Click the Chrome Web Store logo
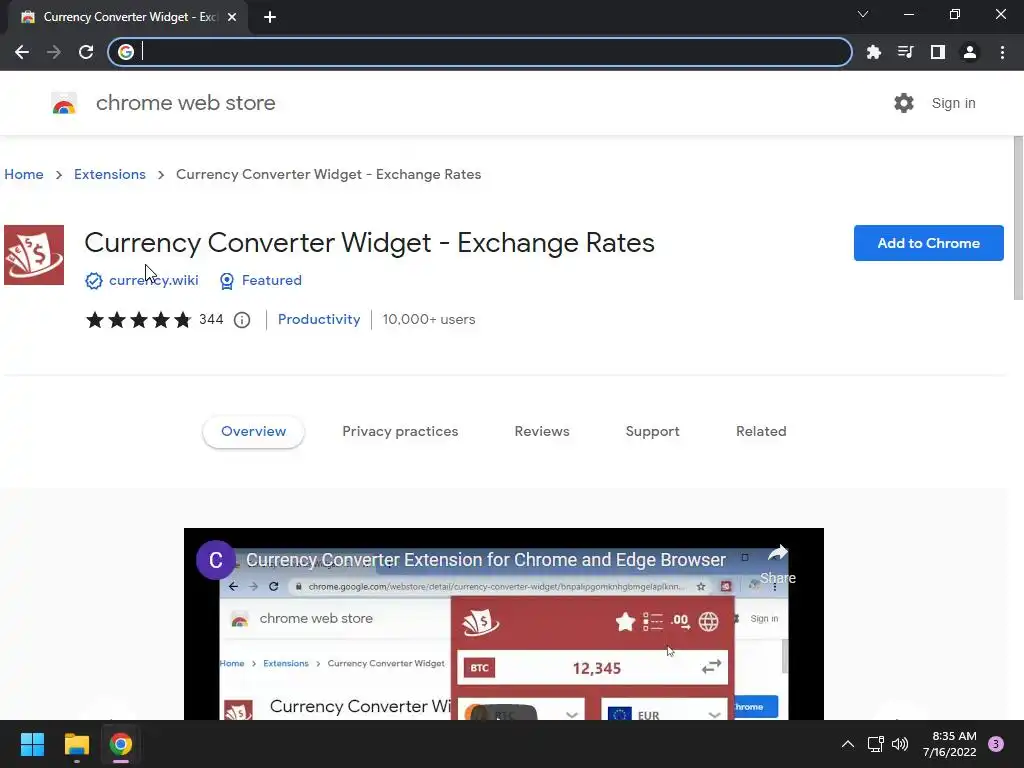The image size is (1024, 768). (x=64, y=103)
